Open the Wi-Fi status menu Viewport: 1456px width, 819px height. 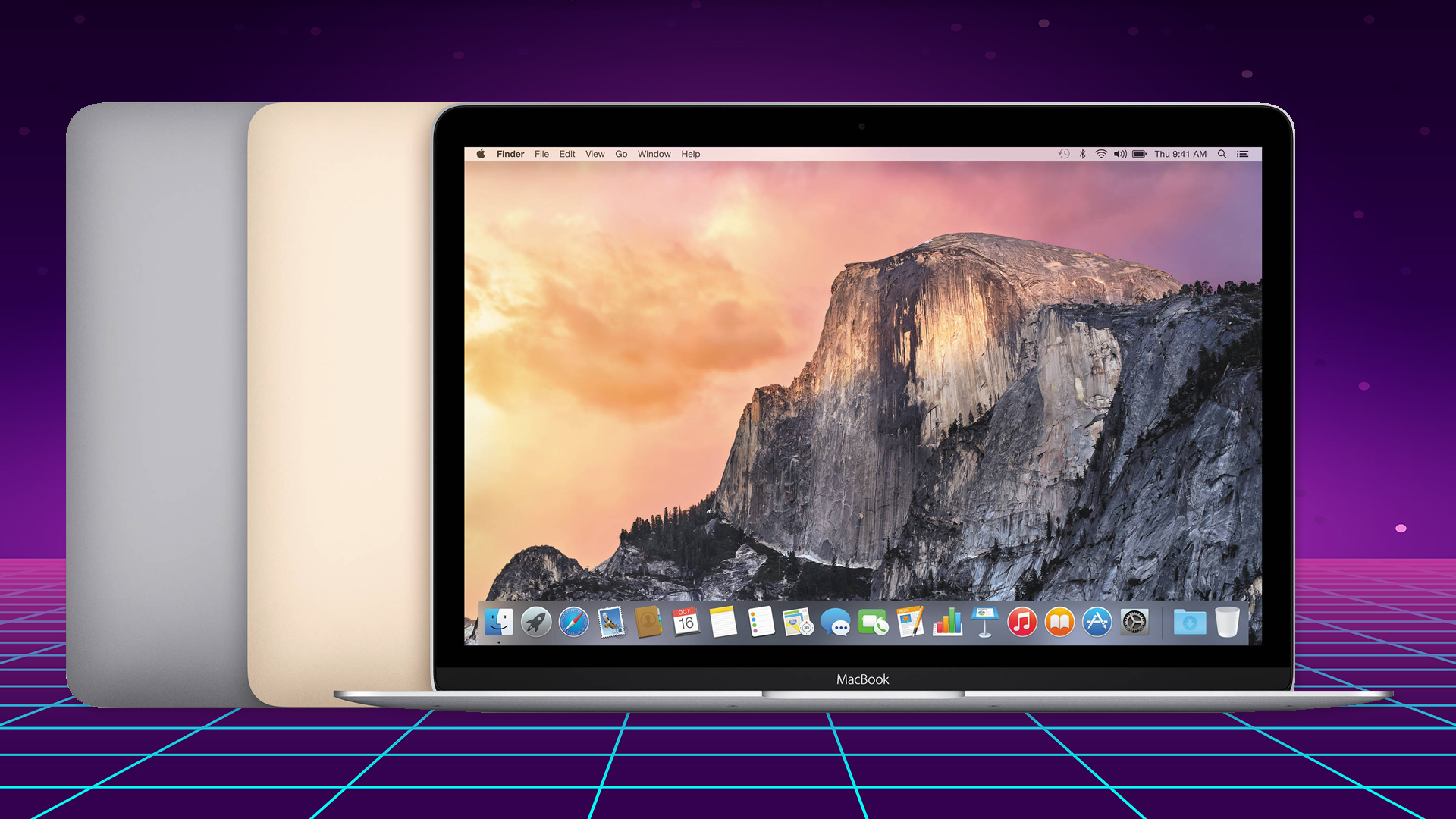[1101, 154]
